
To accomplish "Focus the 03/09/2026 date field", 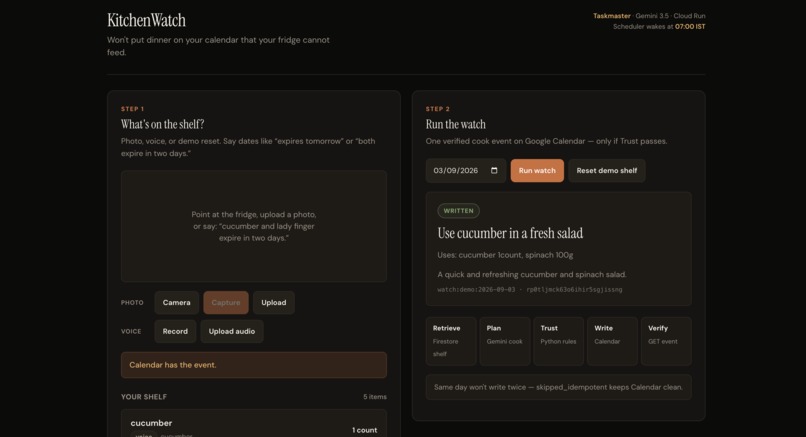I will [466, 171].
